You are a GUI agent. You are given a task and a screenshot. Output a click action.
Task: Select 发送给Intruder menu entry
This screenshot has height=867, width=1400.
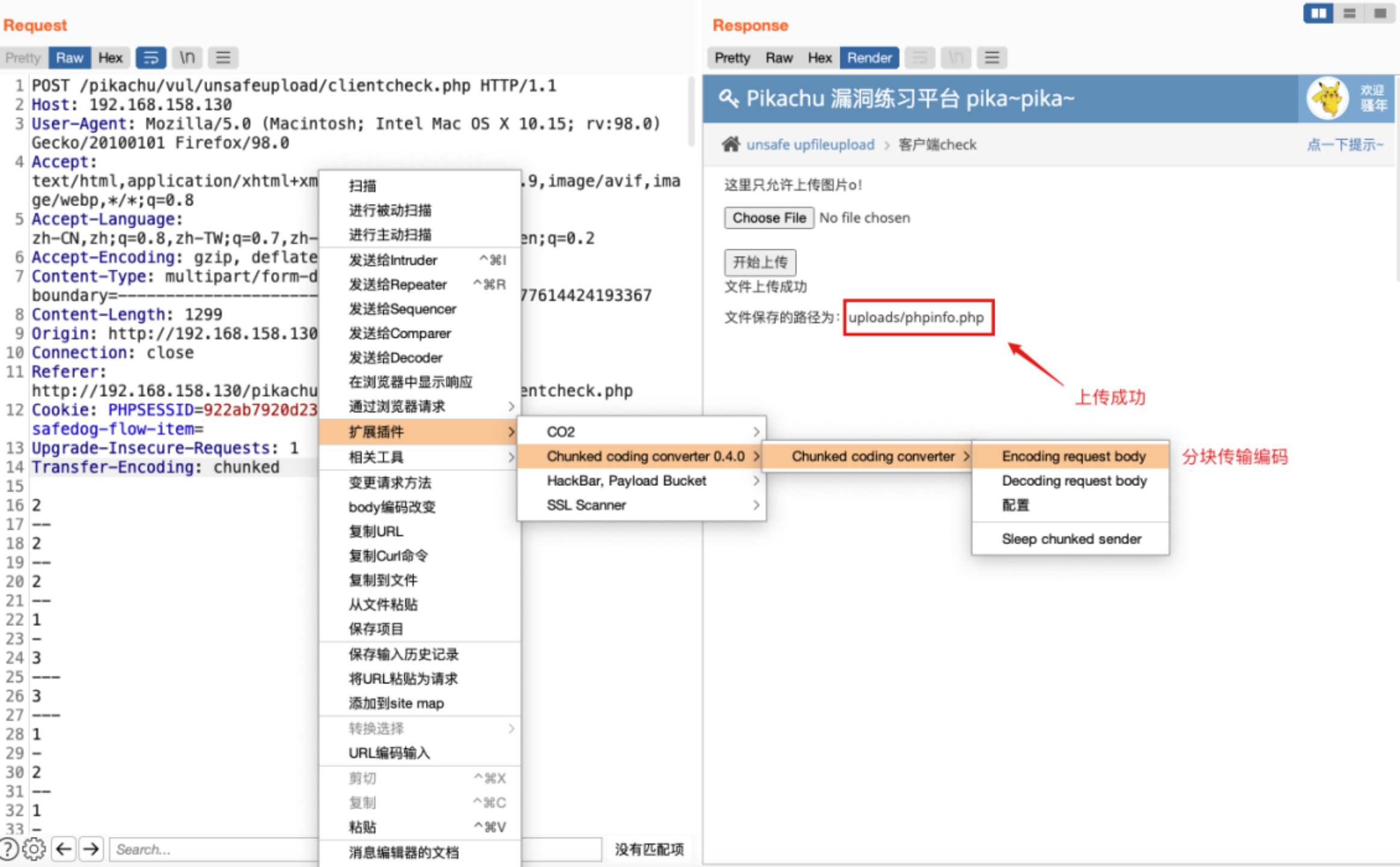coord(419,260)
